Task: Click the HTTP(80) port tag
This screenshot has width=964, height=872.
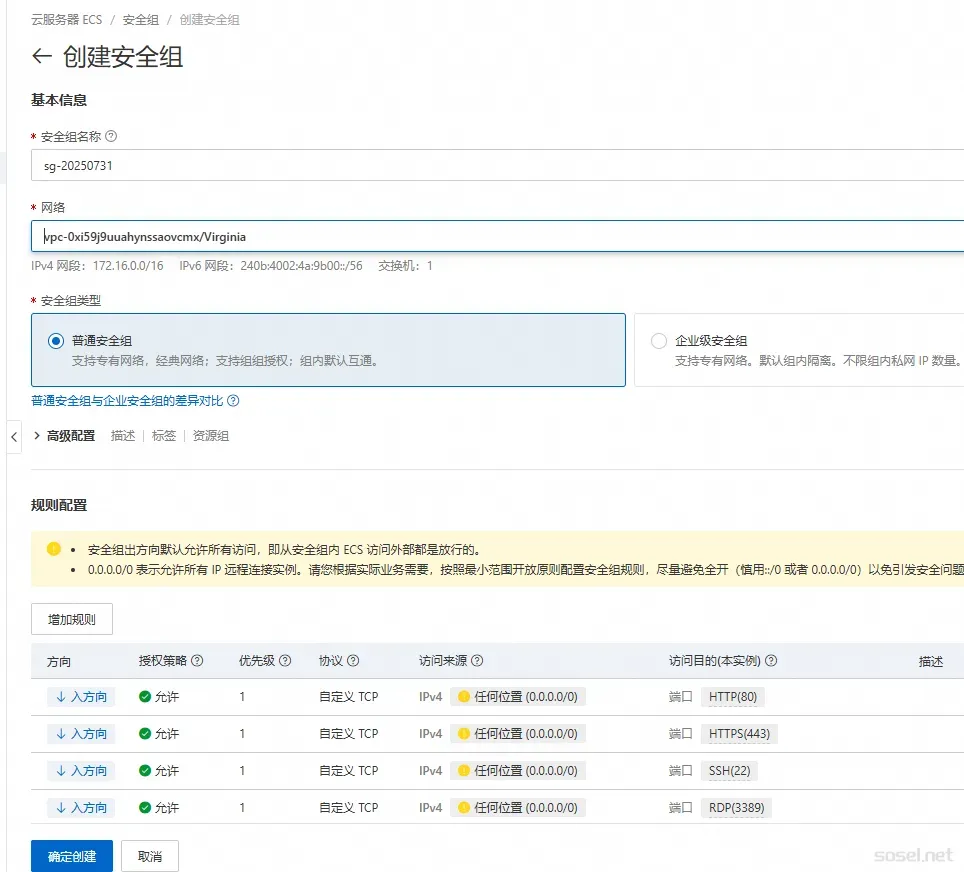Action: [733, 697]
